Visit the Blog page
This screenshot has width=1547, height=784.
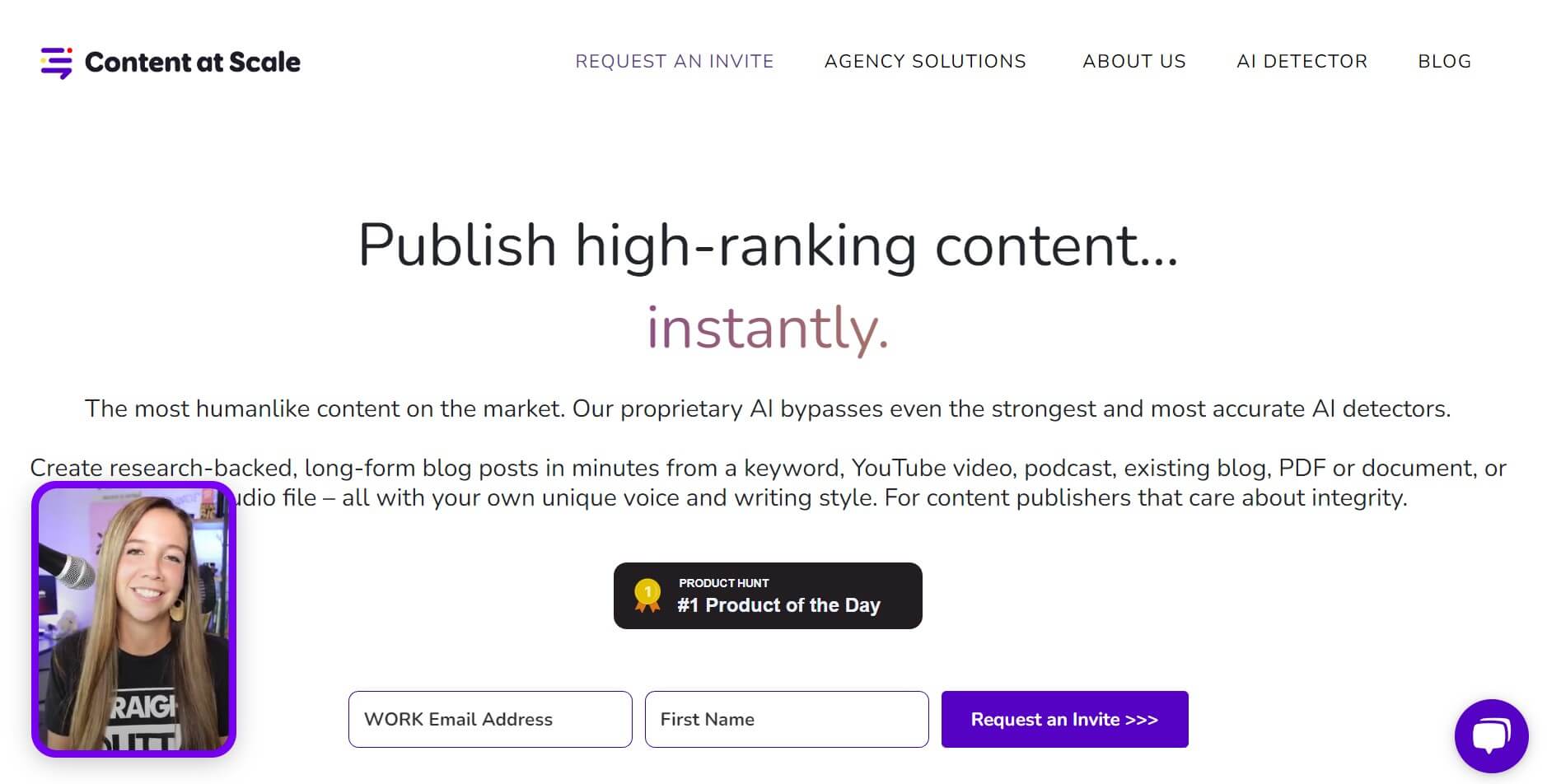(x=1445, y=62)
